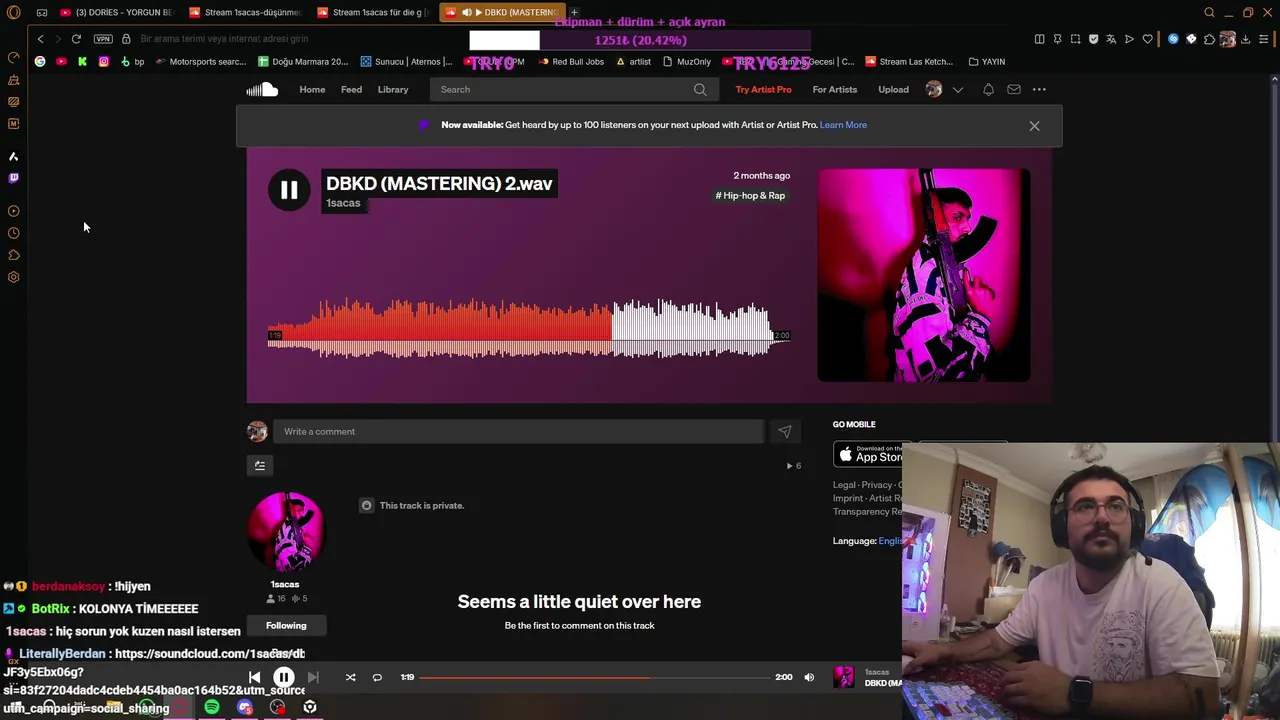
Task: Open the Unity hub icon in taskbar
Action: 310,707
